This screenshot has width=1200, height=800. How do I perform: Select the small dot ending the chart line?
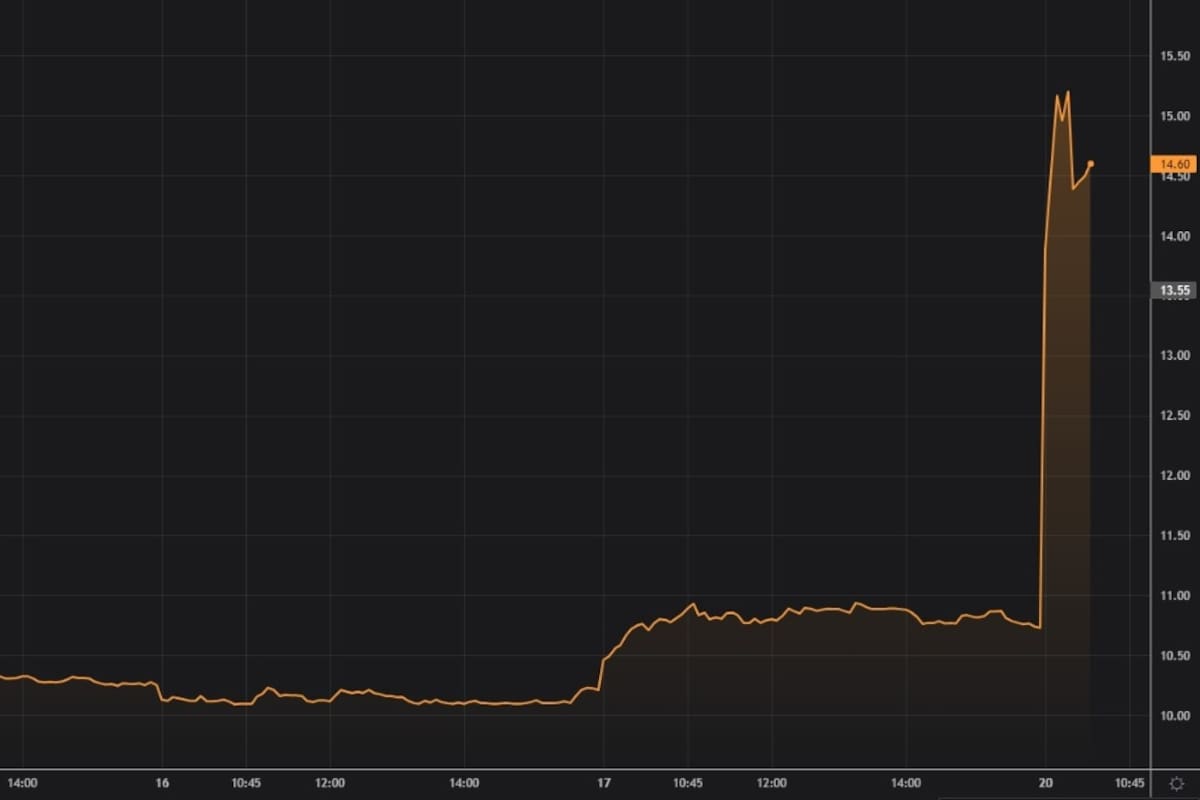[1090, 162]
